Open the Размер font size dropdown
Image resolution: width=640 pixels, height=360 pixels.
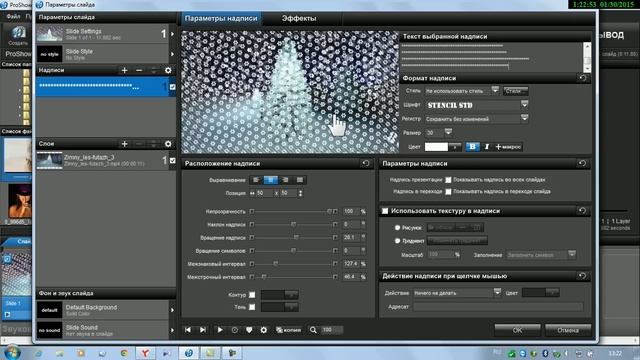click(x=448, y=132)
